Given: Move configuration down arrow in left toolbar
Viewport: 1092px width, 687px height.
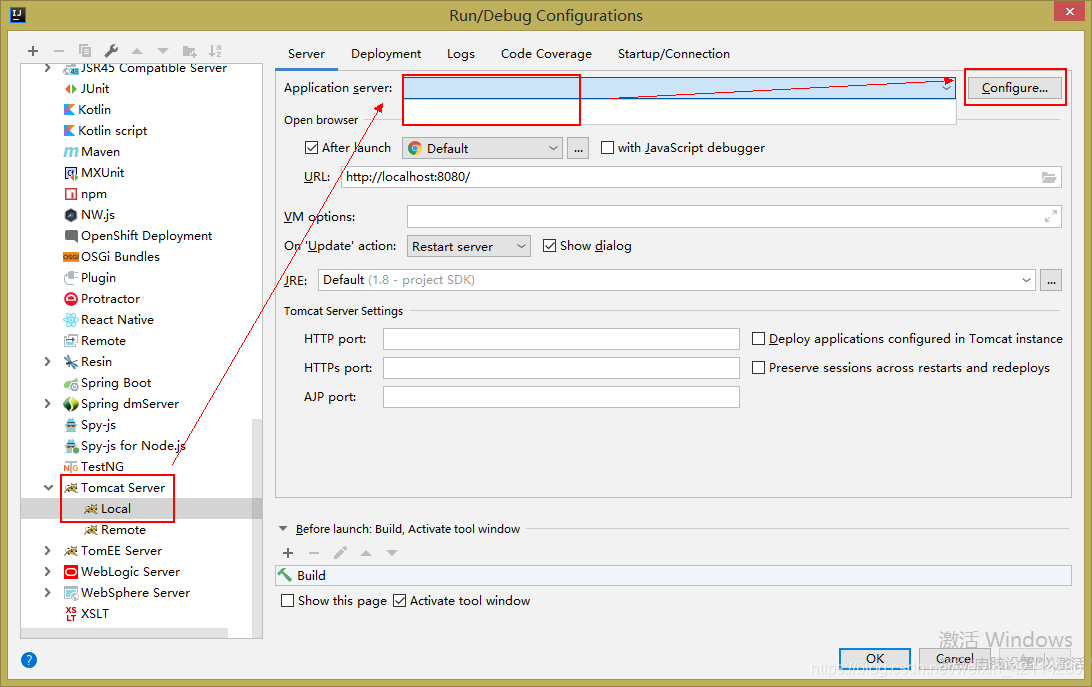Looking at the screenshot, I should (163, 51).
